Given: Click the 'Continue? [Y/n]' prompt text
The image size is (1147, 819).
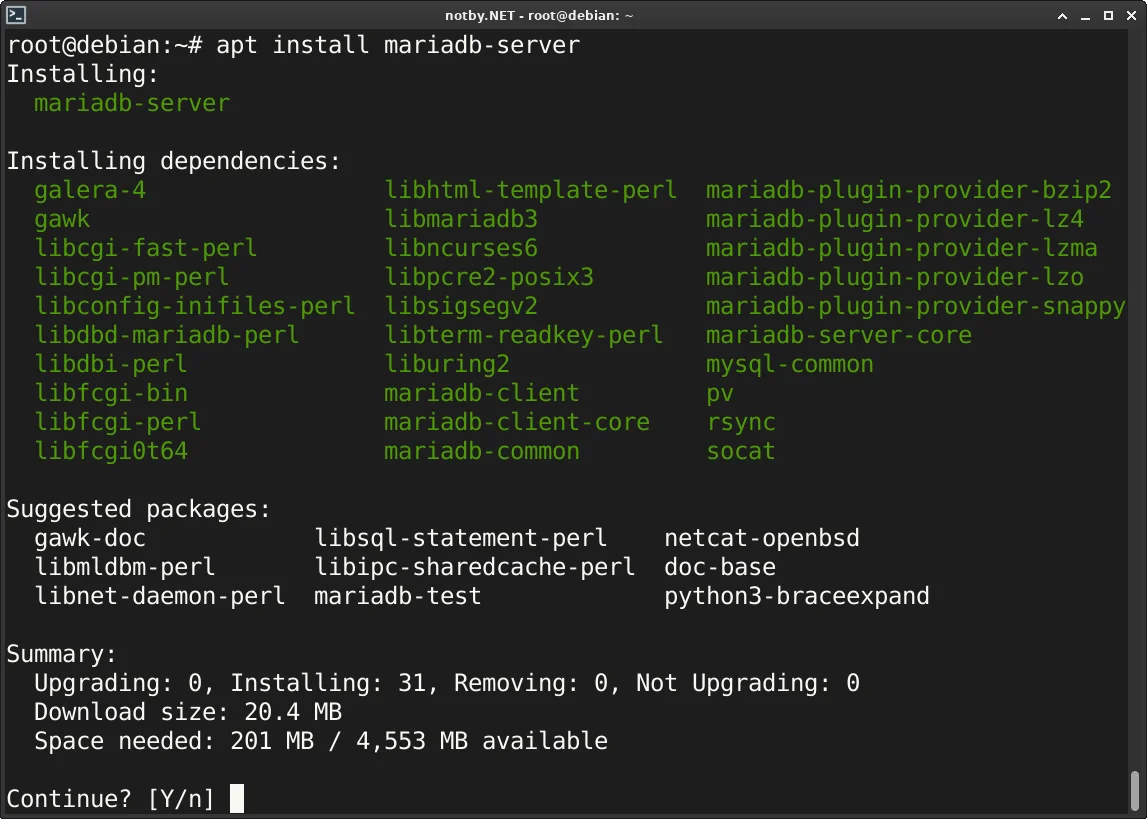Looking at the screenshot, I should (x=111, y=799).
